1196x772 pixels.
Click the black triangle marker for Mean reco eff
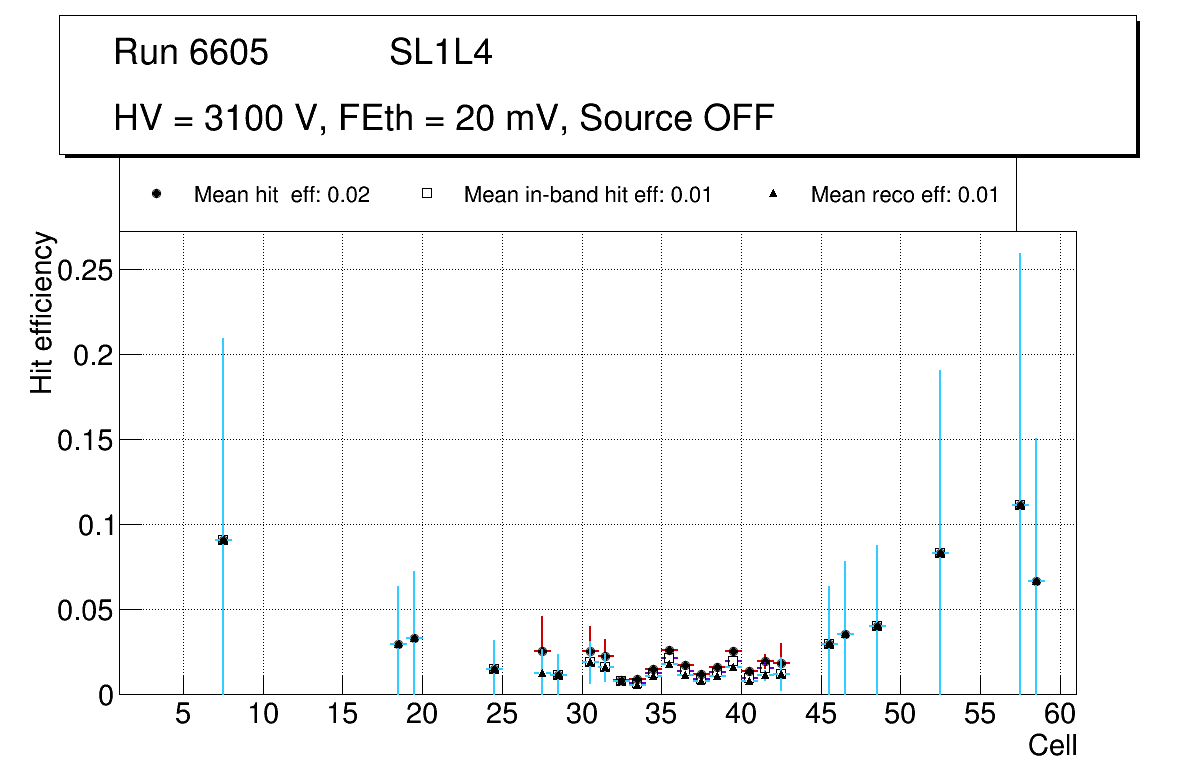(x=773, y=194)
